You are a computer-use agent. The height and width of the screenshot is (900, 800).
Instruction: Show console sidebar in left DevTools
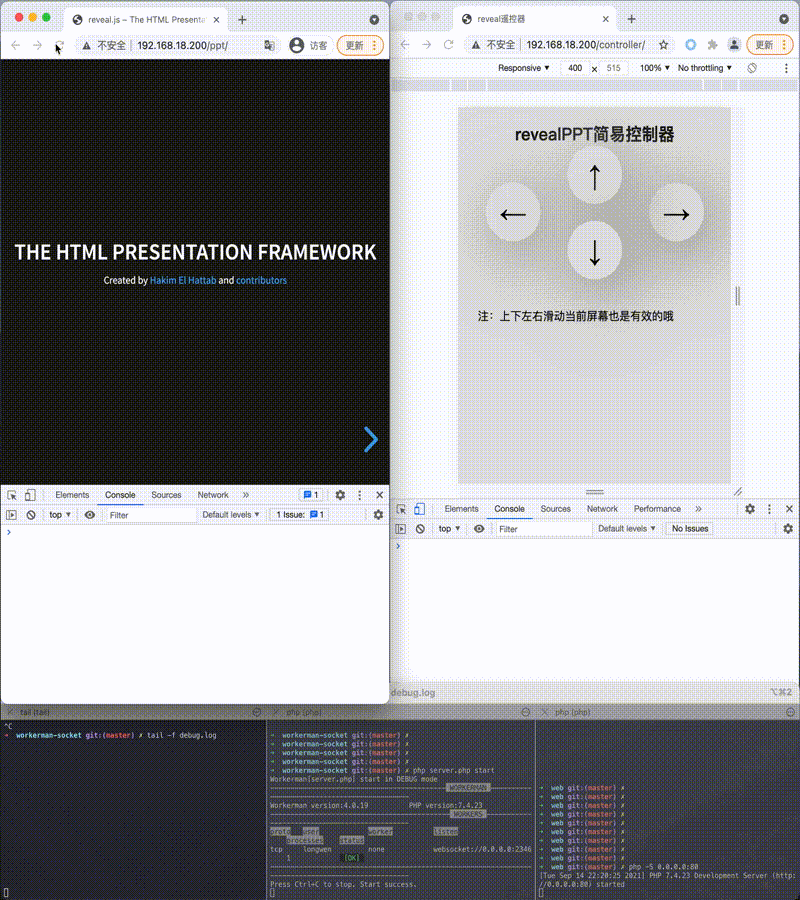coord(11,515)
